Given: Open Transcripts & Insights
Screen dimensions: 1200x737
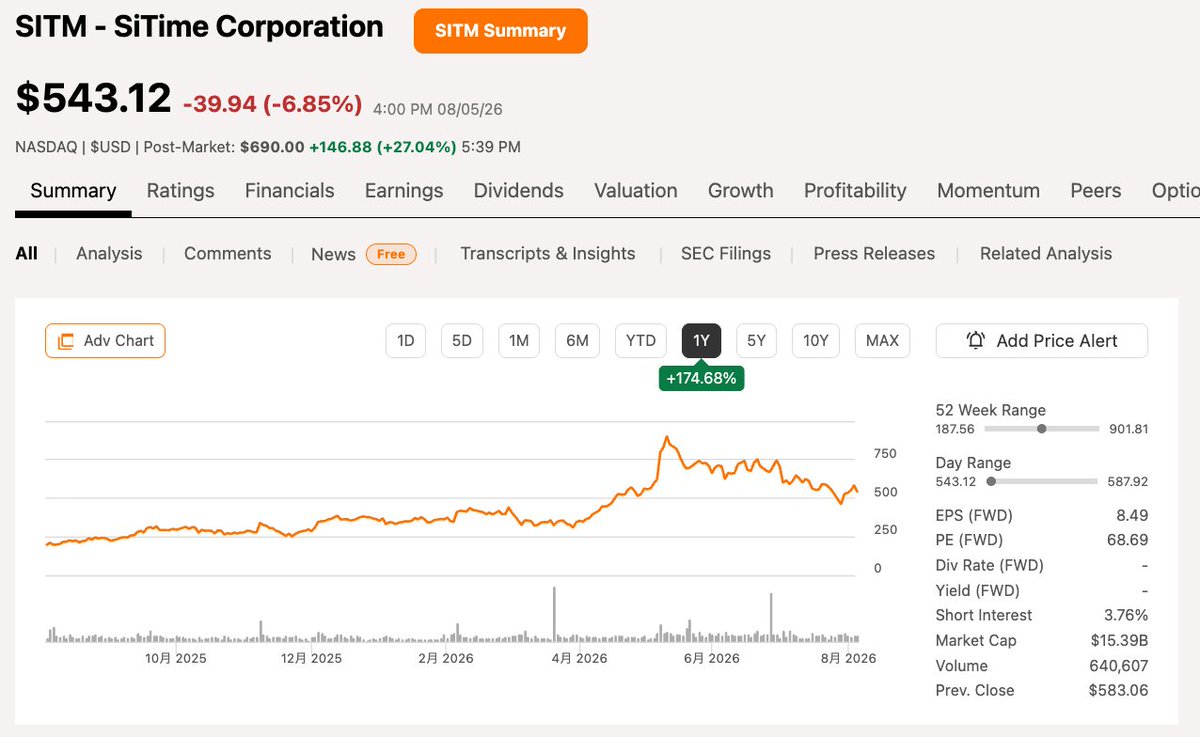Looking at the screenshot, I should 548,254.
